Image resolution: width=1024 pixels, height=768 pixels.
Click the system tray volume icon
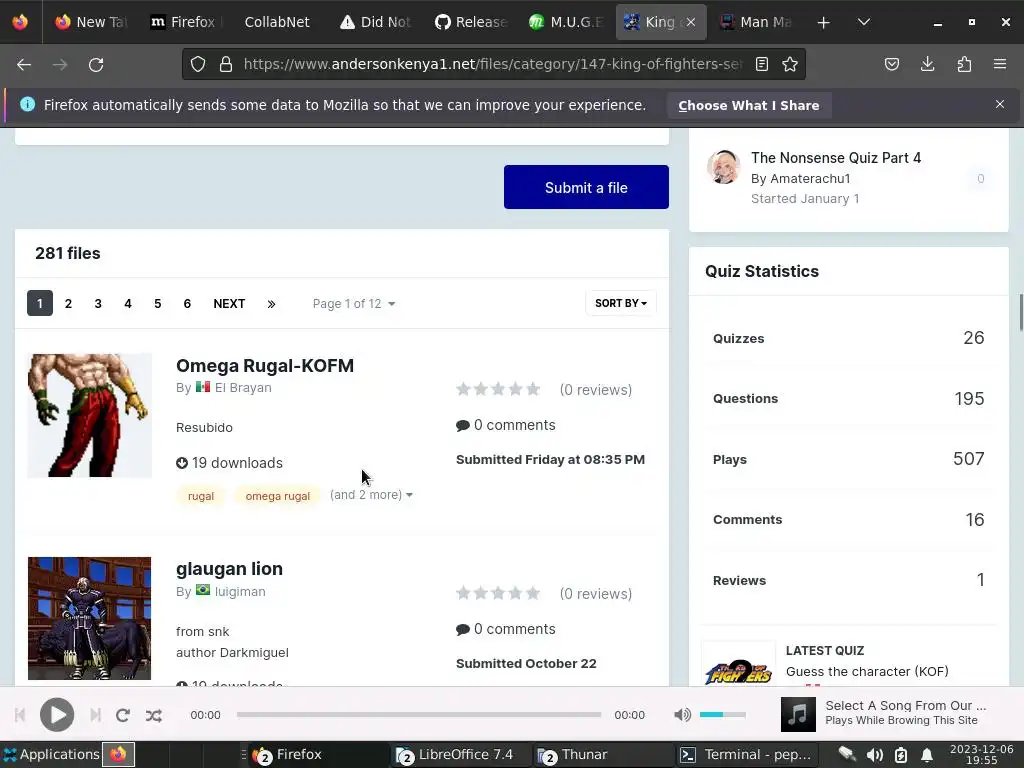pos(875,755)
